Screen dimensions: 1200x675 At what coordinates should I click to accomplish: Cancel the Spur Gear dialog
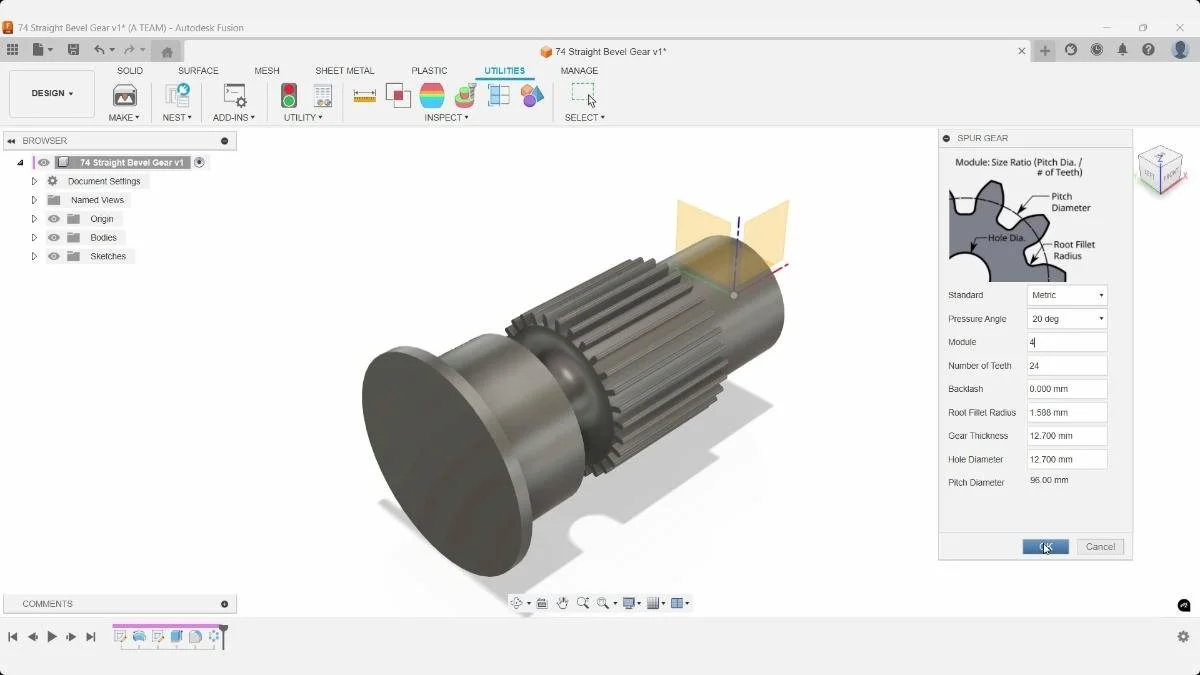pos(1100,547)
